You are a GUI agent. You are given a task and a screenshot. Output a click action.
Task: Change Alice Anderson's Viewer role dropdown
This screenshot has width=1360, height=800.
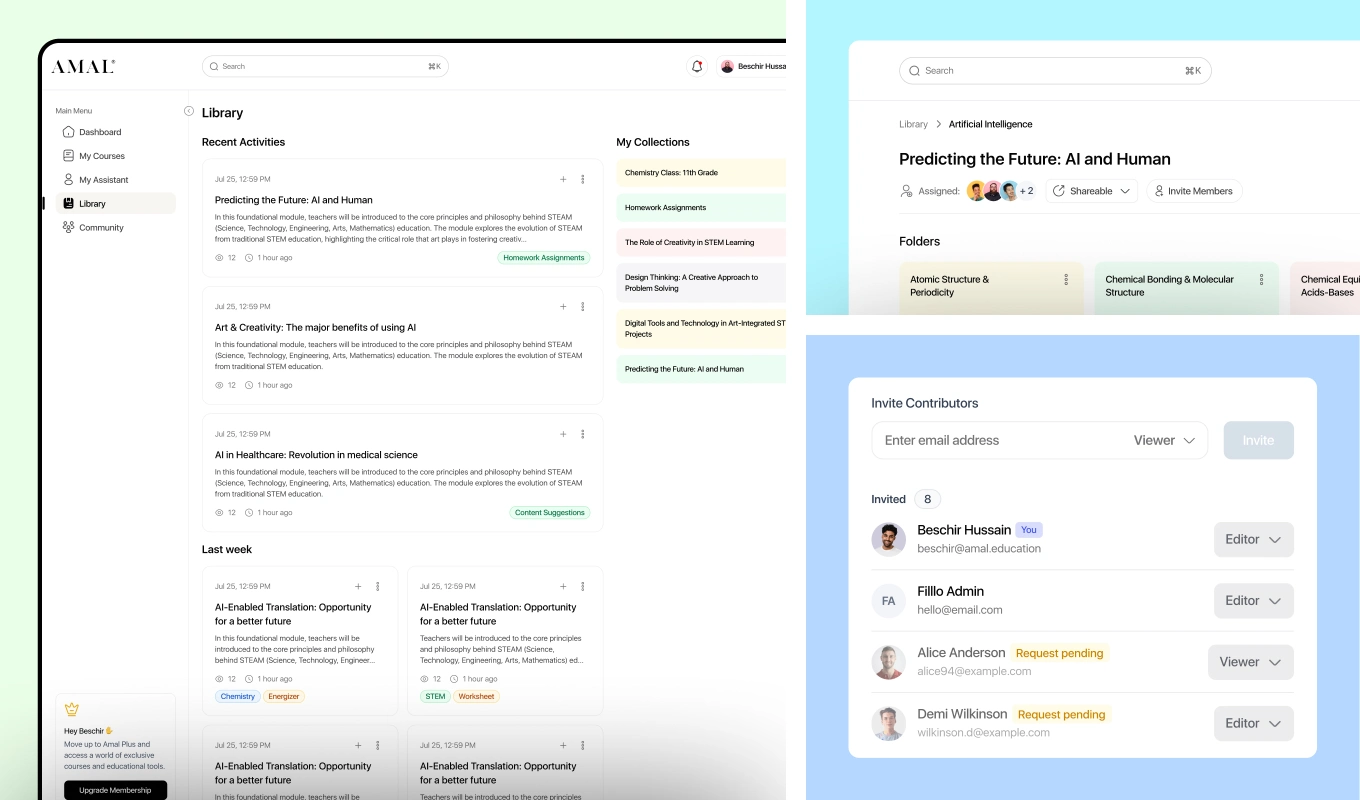(1250, 662)
